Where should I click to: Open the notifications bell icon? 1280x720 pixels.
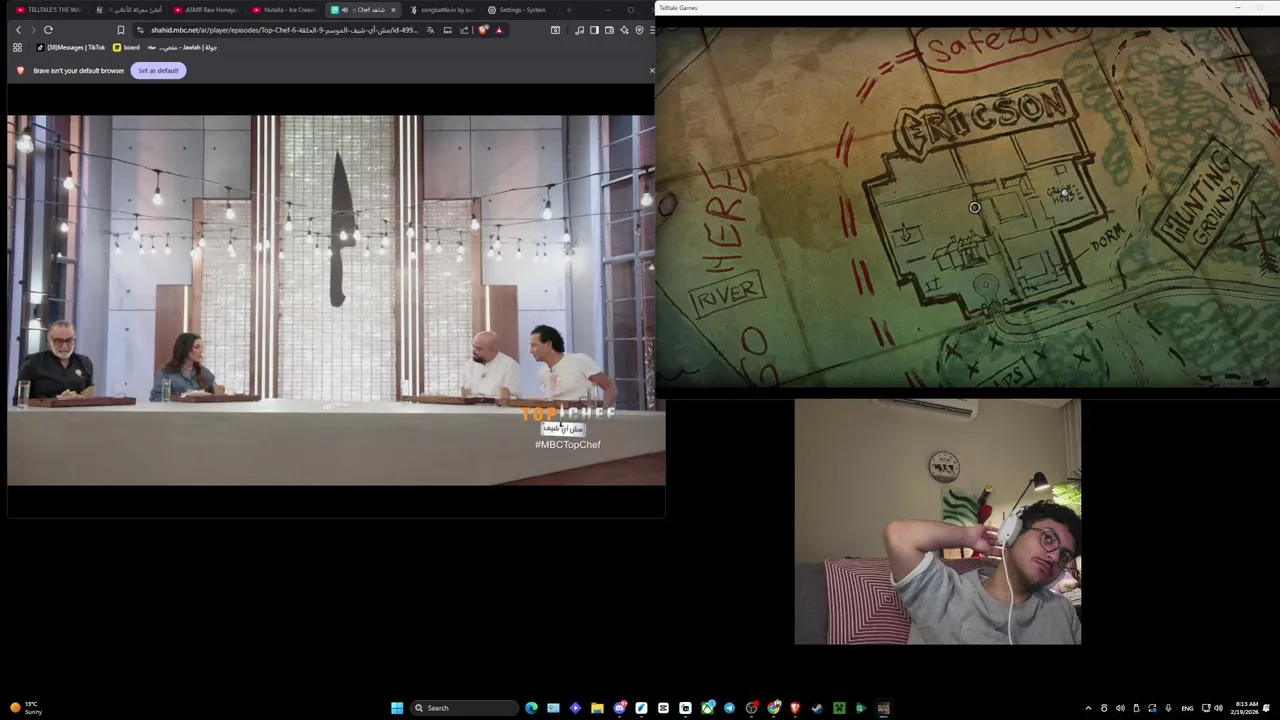click(x=1267, y=708)
